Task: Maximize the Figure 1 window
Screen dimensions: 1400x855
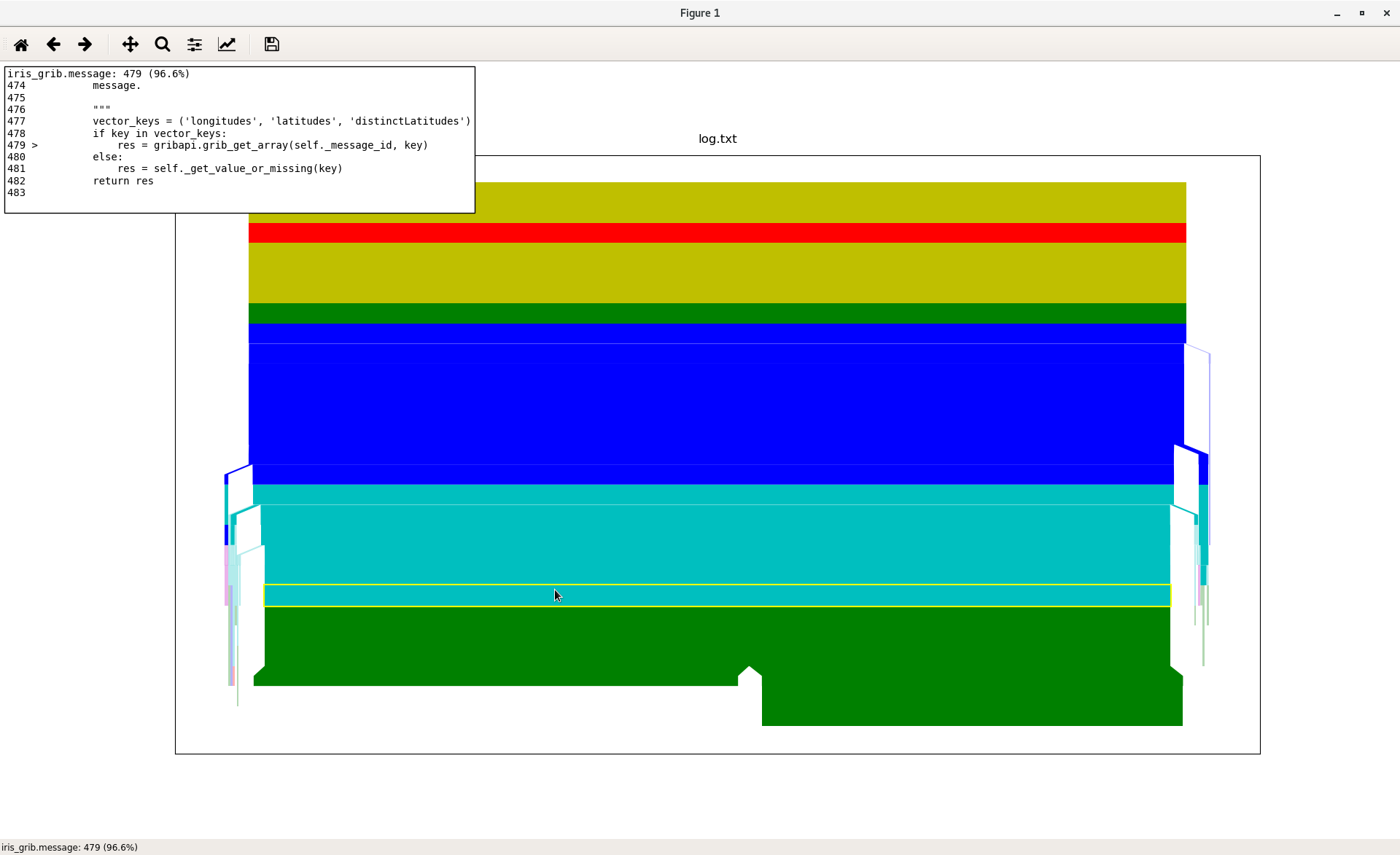Action: pos(1362,13)
